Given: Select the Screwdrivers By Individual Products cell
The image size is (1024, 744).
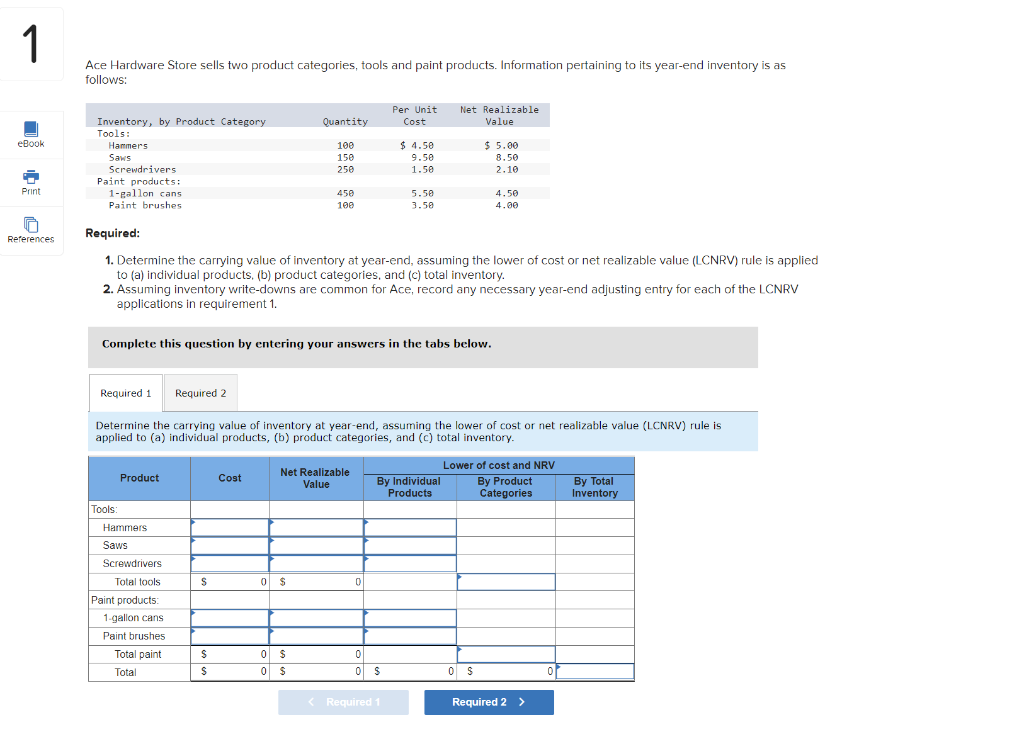Looking at the screenshot, I should pyautogui.click(x=409, y=564).
